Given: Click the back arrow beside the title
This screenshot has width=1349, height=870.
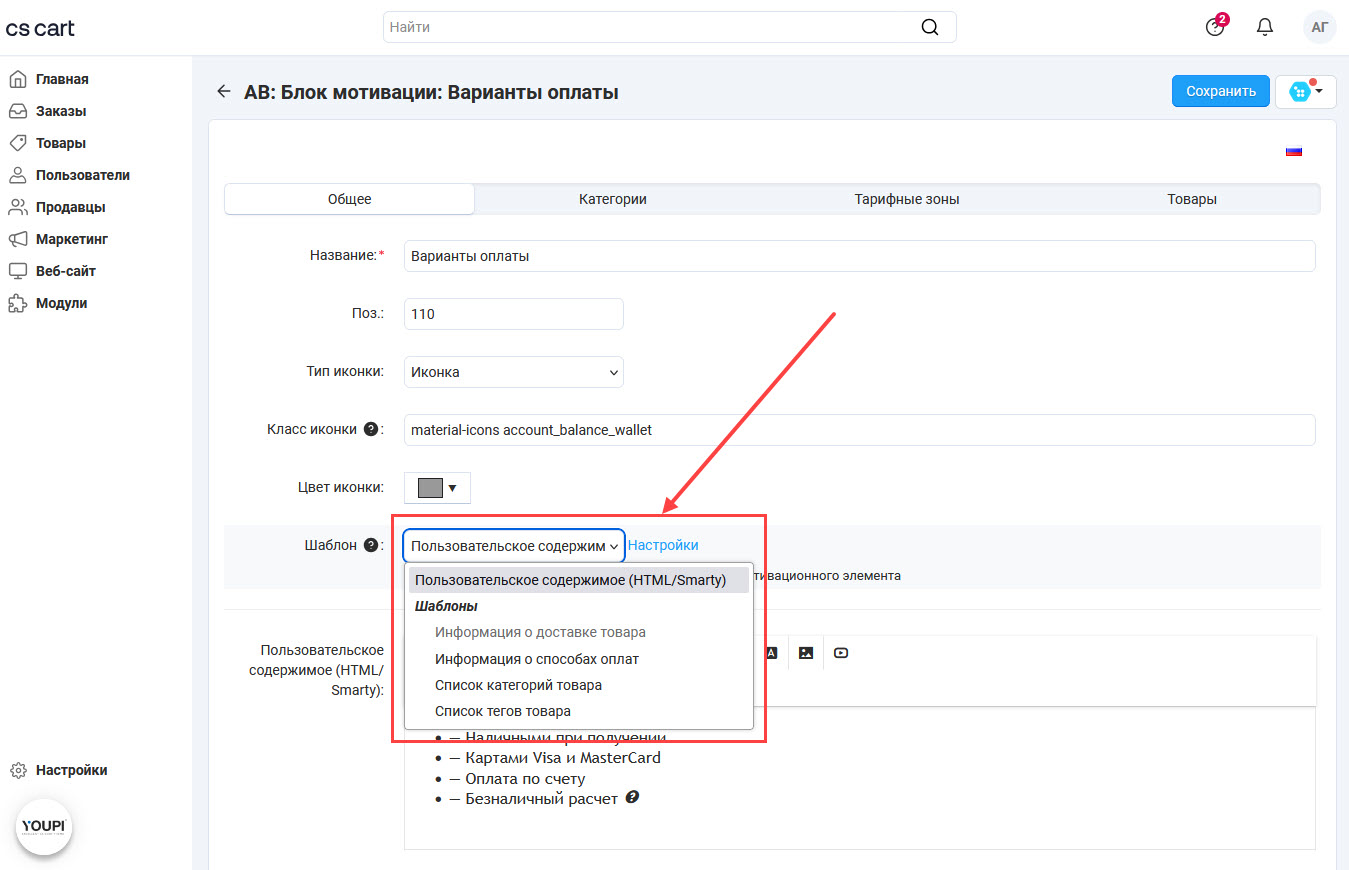Looking at the screenshot, I should (223, 92).
